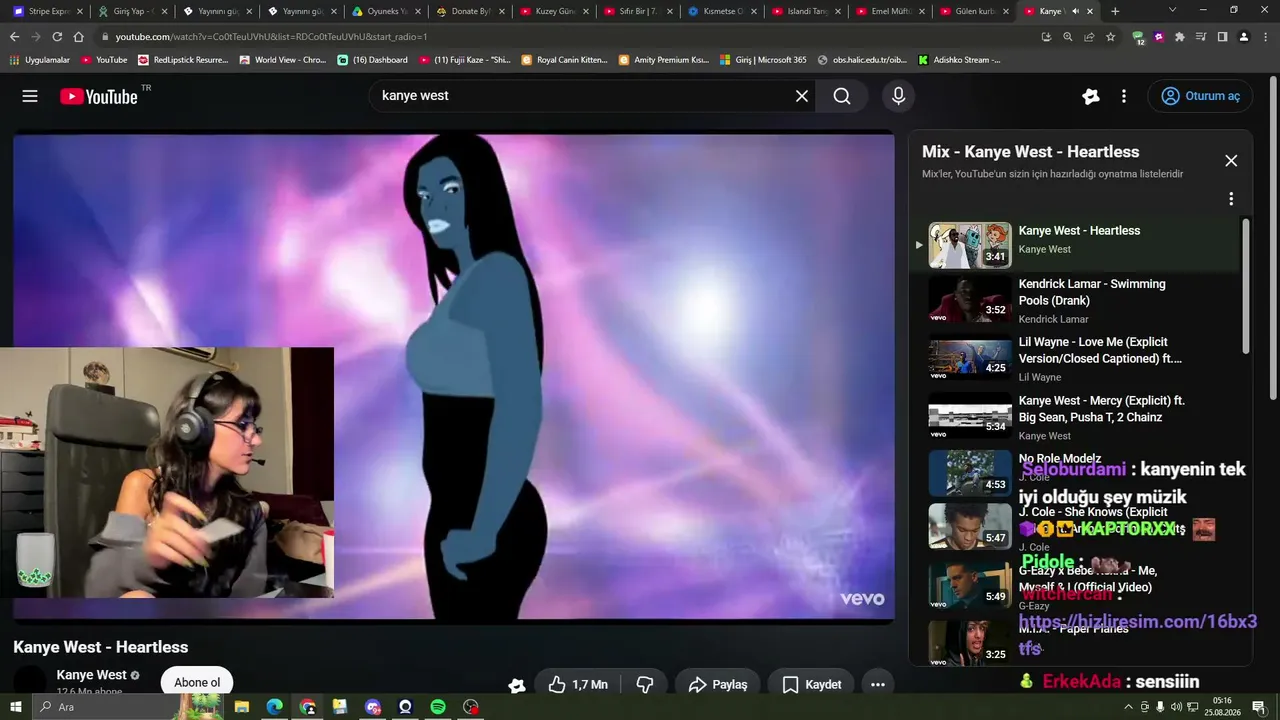
Task: Open the Kanye West channel name
Action: [x=92, y=675]
